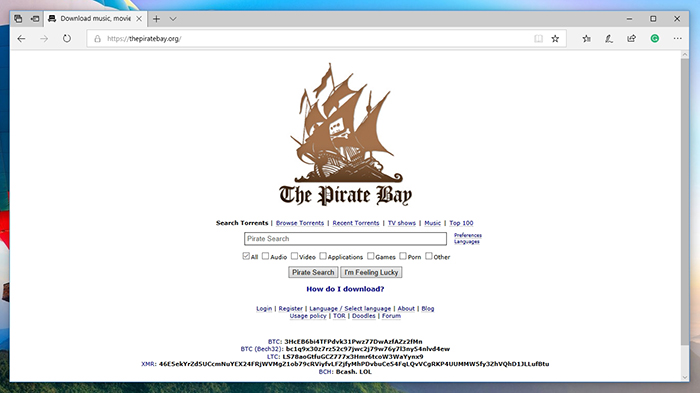This screenshot has width=700, height=393.
Task: Click the Pirate Search button
Action: [x=313, y=272]
